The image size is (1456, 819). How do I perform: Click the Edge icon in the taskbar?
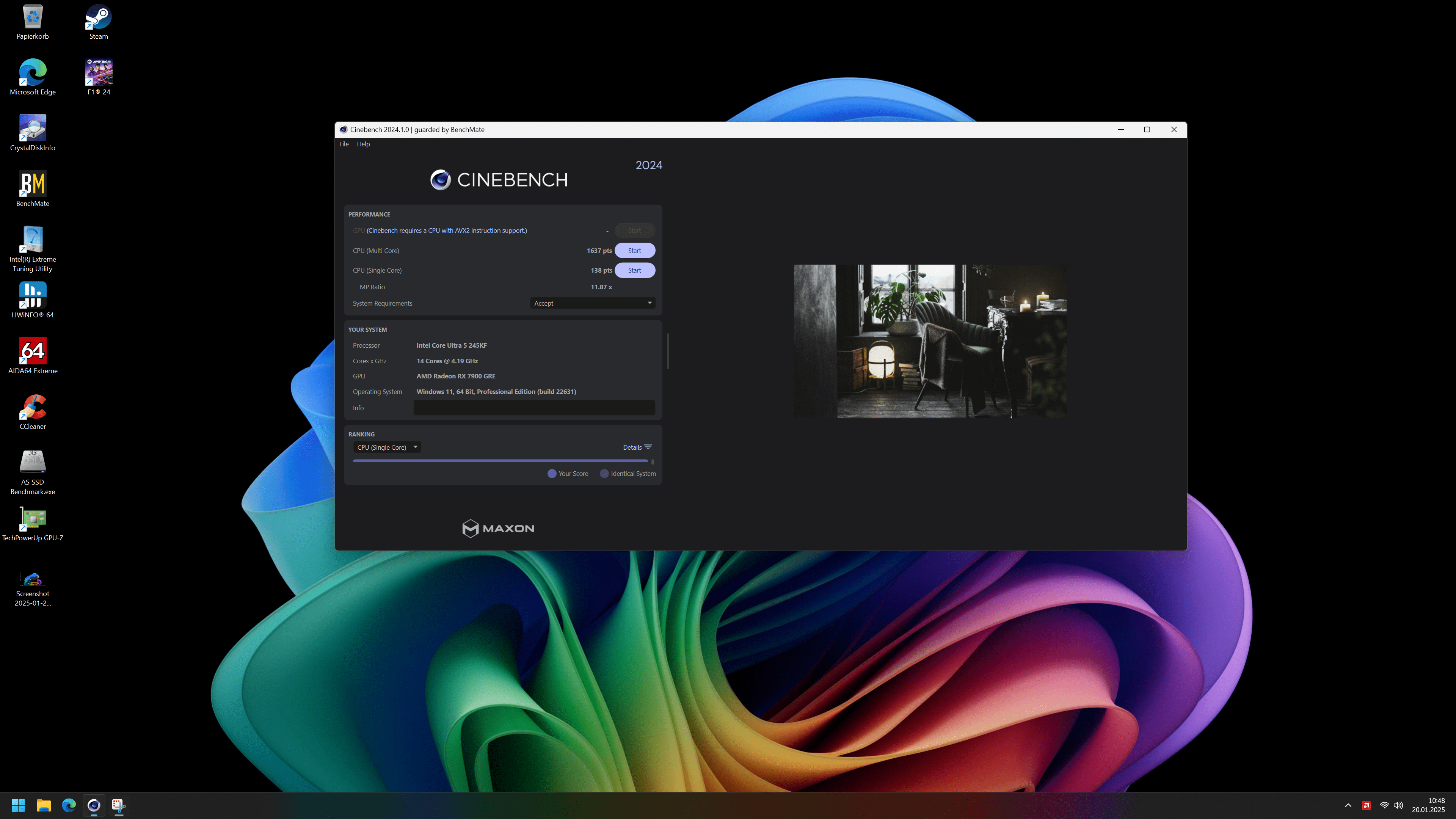[x=69, y=805]
